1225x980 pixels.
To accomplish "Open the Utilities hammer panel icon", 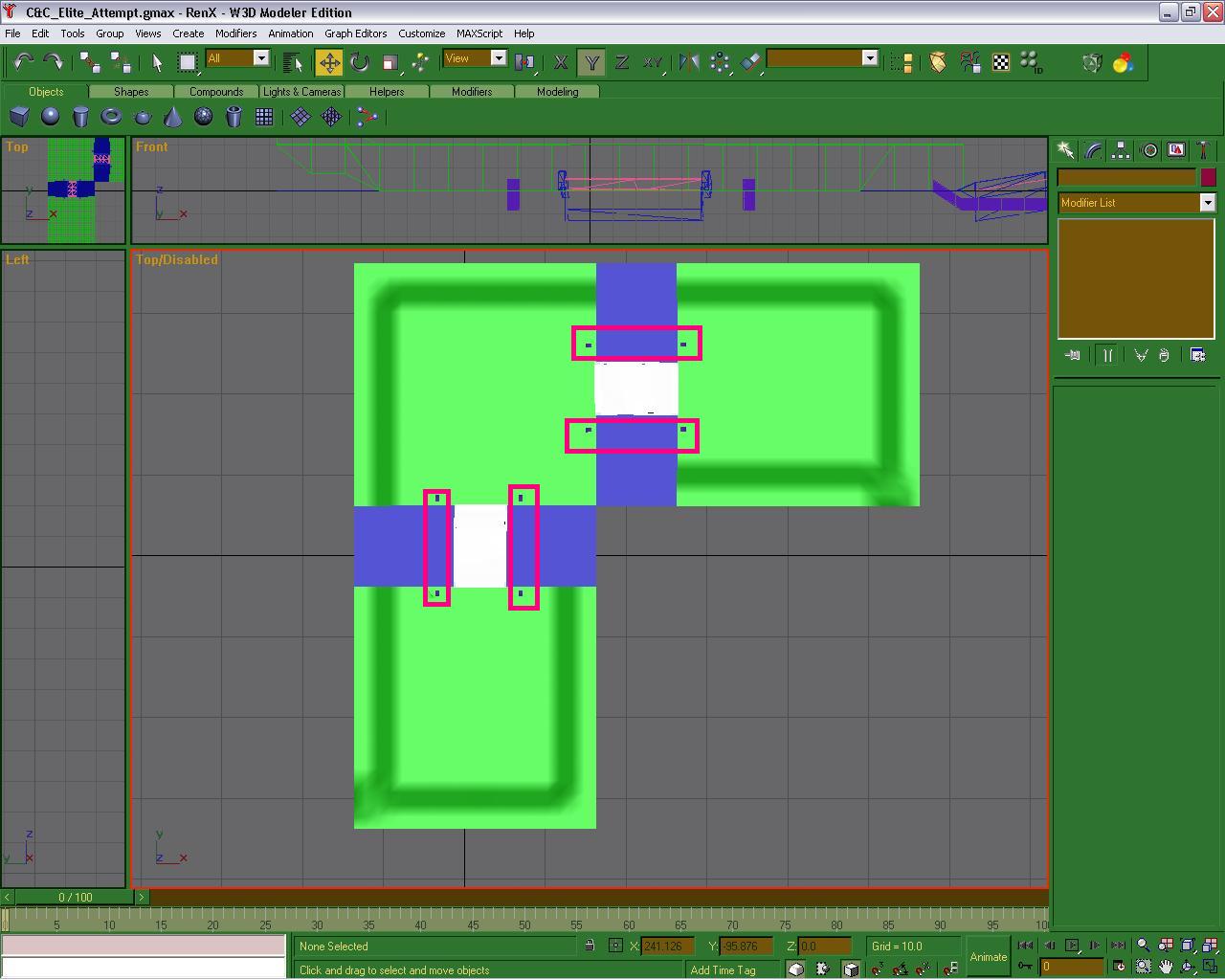I will click(1203, 150).
